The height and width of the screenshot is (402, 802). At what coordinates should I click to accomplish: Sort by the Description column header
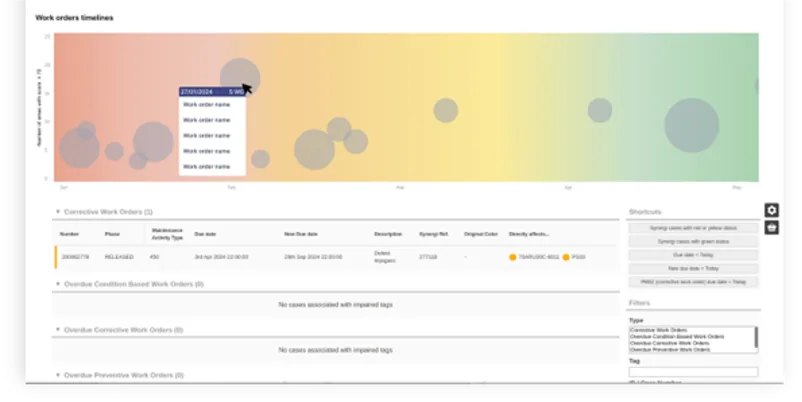coord(388,234)
